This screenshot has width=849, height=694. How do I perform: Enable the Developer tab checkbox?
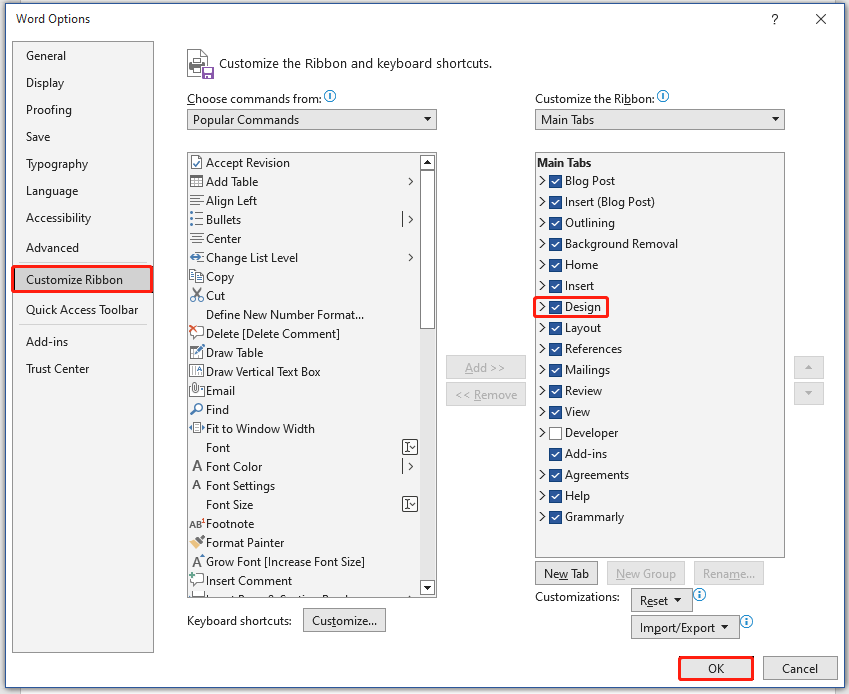[x=555, y=432]
